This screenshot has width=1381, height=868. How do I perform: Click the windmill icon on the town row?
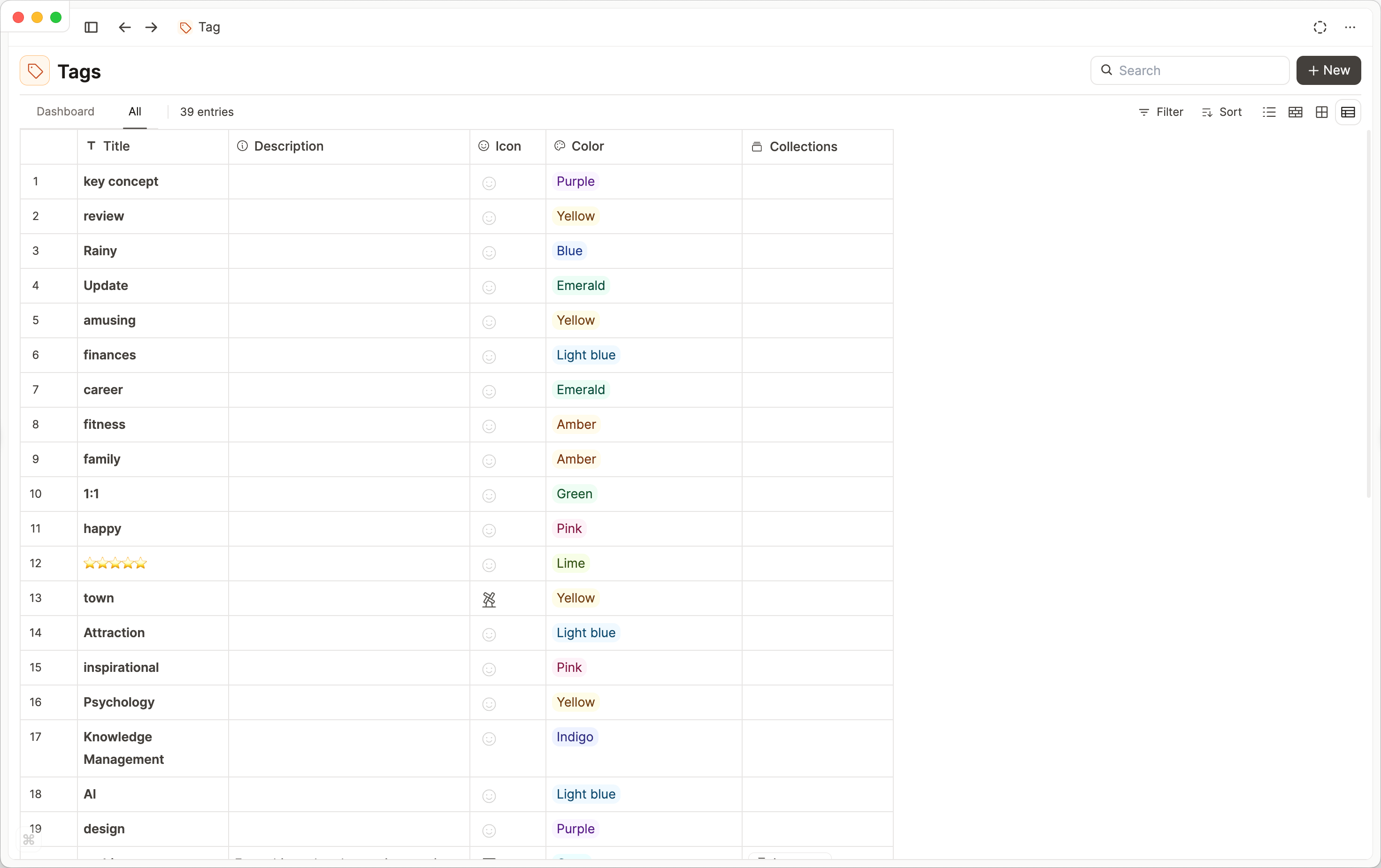click(489, 600)
